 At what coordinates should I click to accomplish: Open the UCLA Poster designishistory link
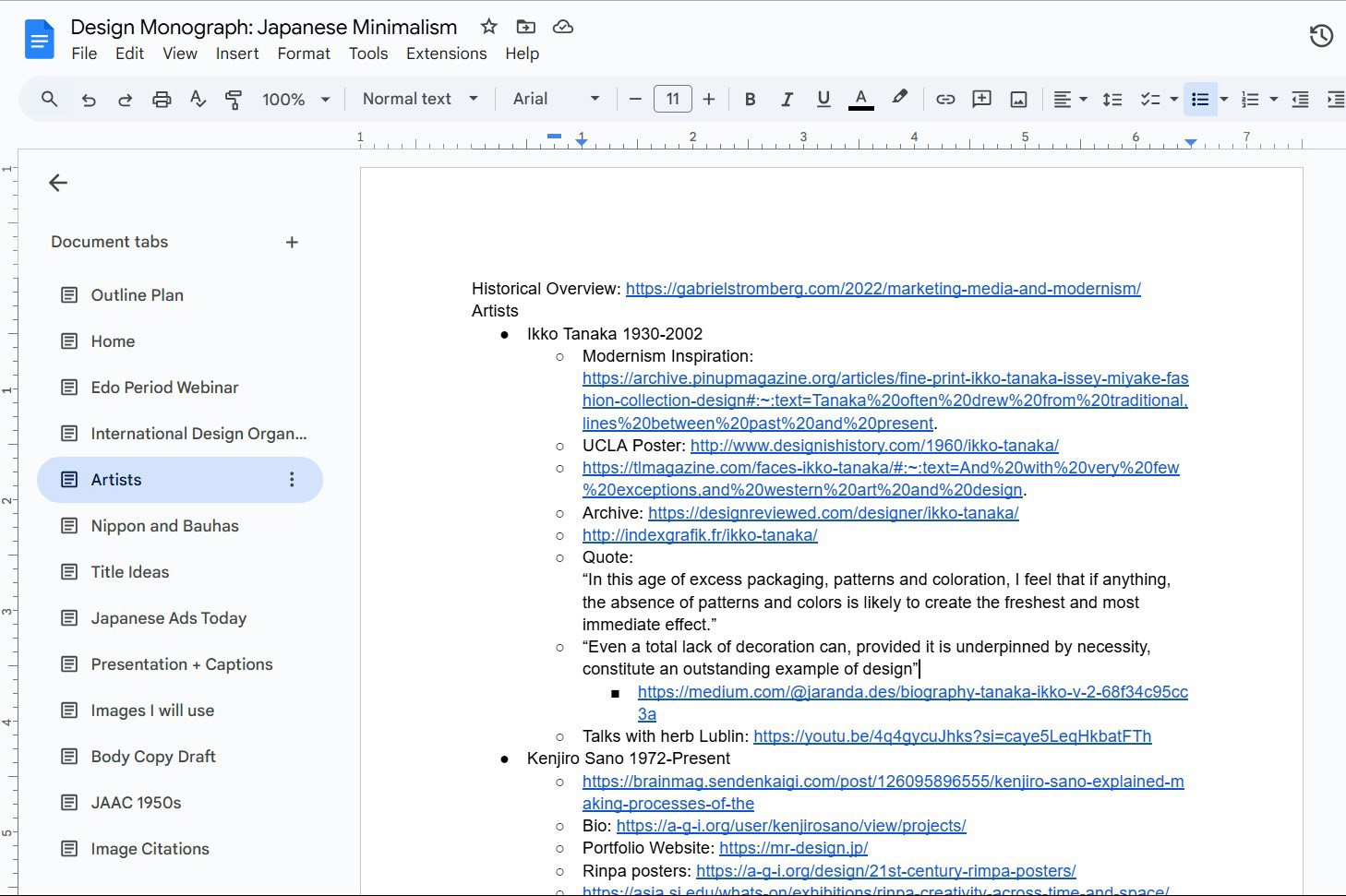[873, 445]
